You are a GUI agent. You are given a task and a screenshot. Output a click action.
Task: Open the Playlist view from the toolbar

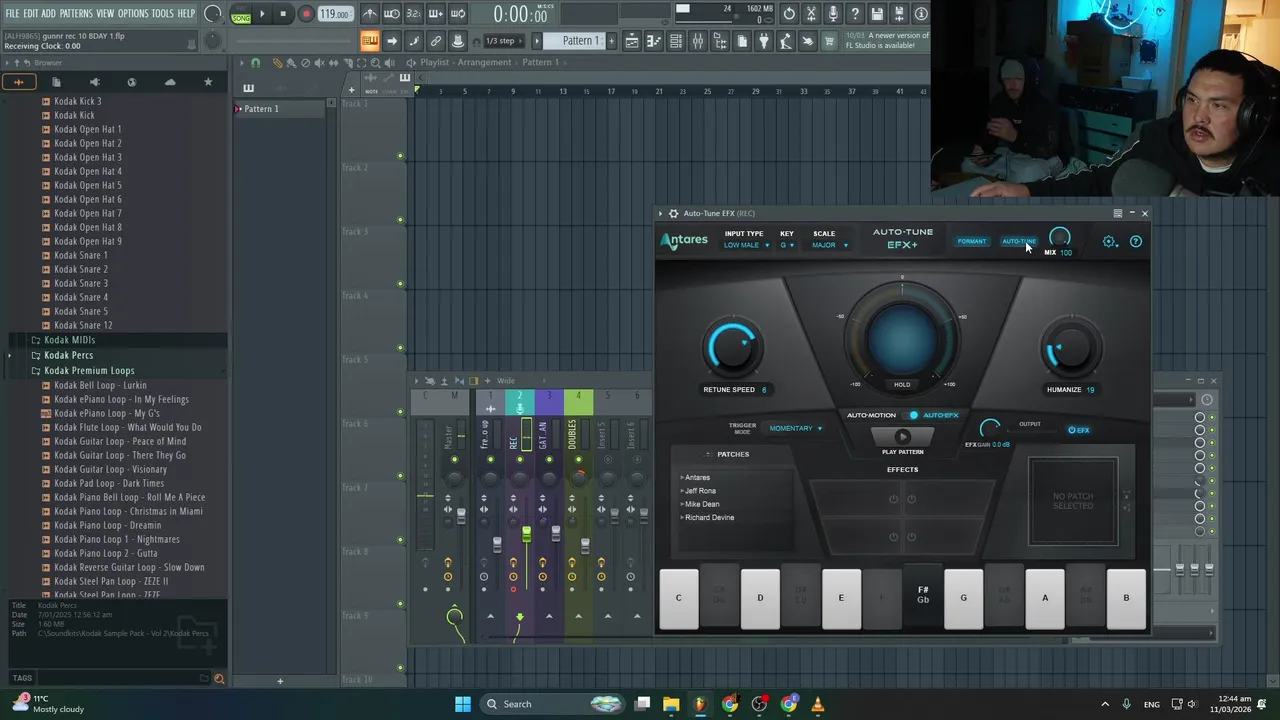(632, 41)
